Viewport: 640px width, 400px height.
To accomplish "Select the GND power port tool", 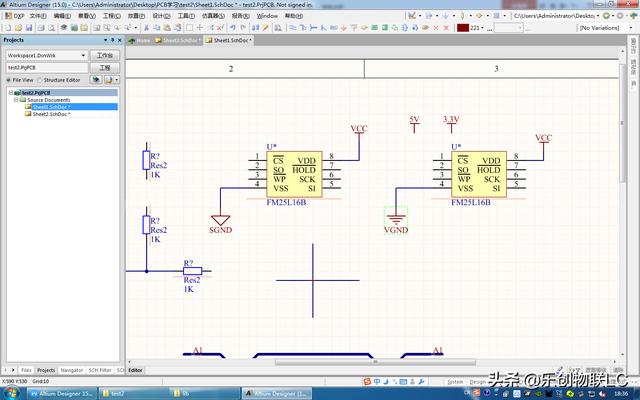I will tap(344, 28).
